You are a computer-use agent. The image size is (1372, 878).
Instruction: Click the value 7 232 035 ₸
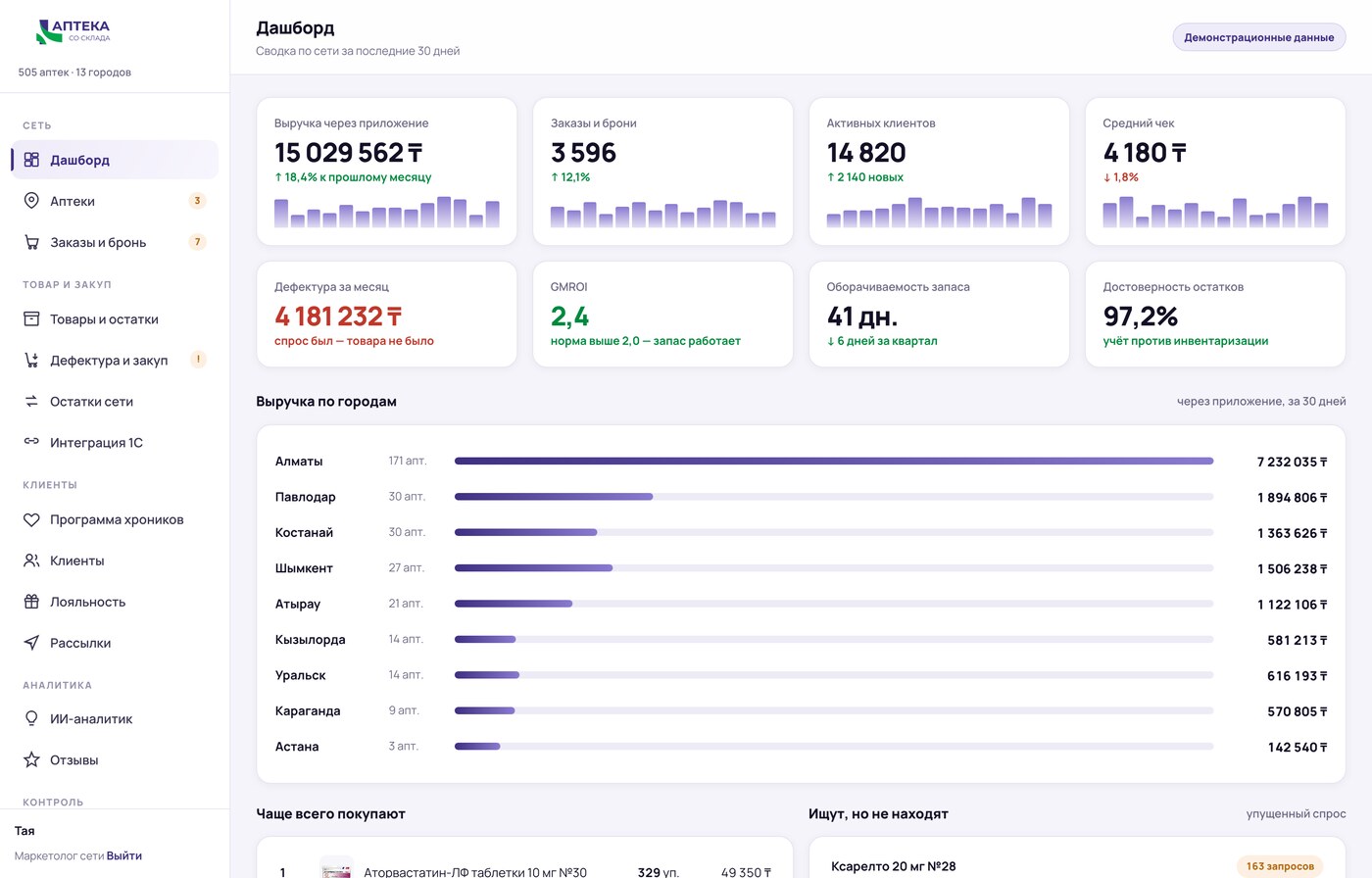[1292, 462]
